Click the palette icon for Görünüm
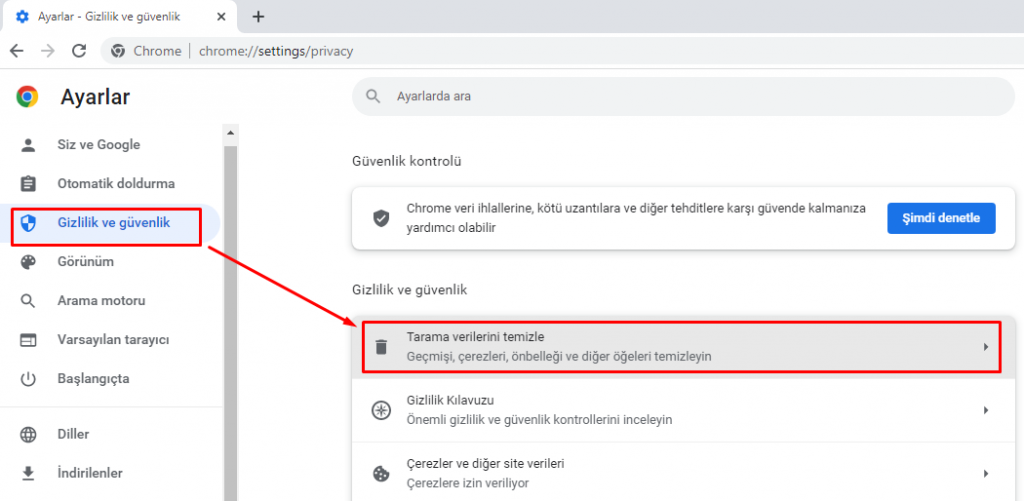Screen dimensions: 1024x501 [28, 263]
